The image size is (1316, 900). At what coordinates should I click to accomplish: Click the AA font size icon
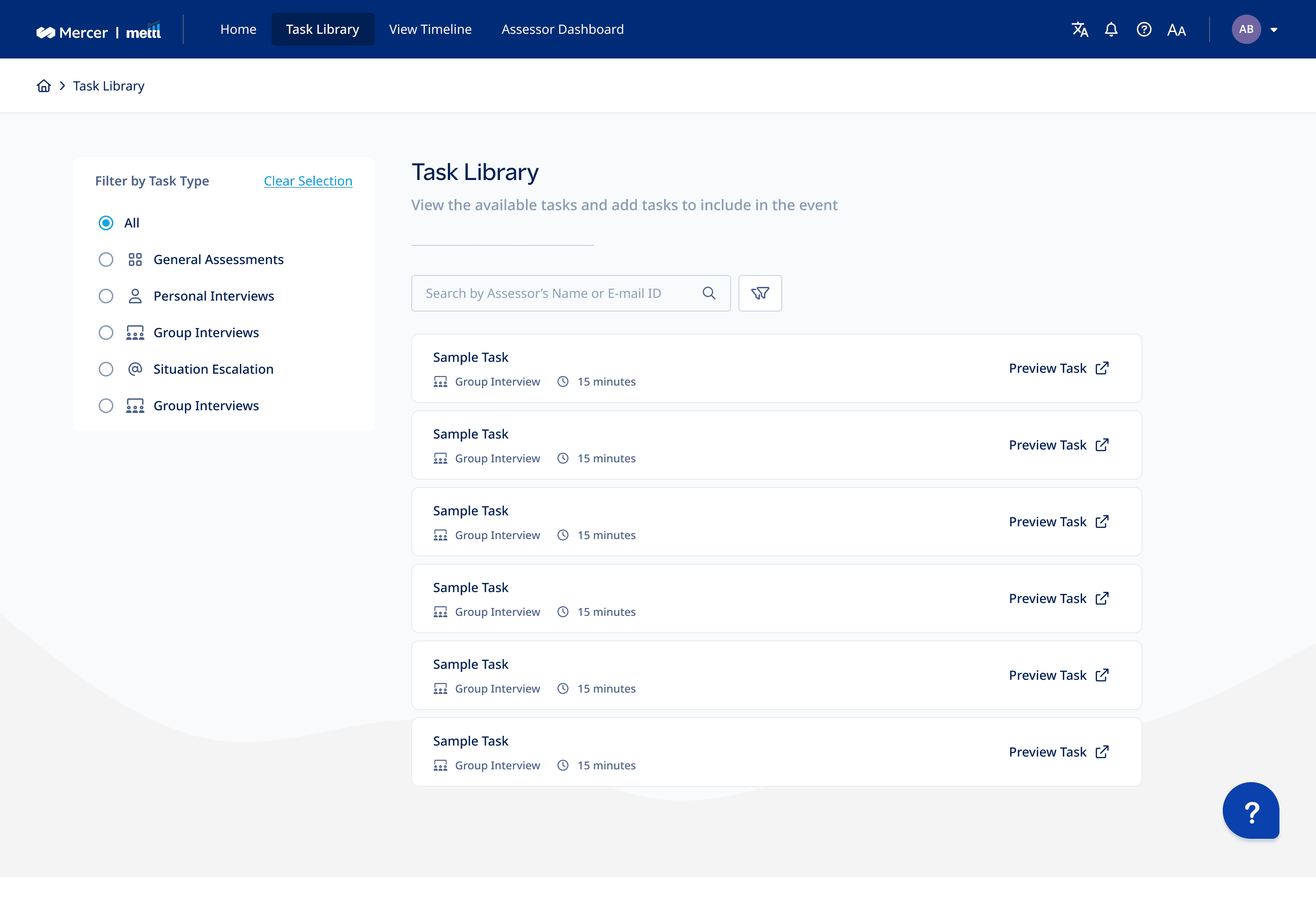pyautogui.click(x=1176, y=30)
